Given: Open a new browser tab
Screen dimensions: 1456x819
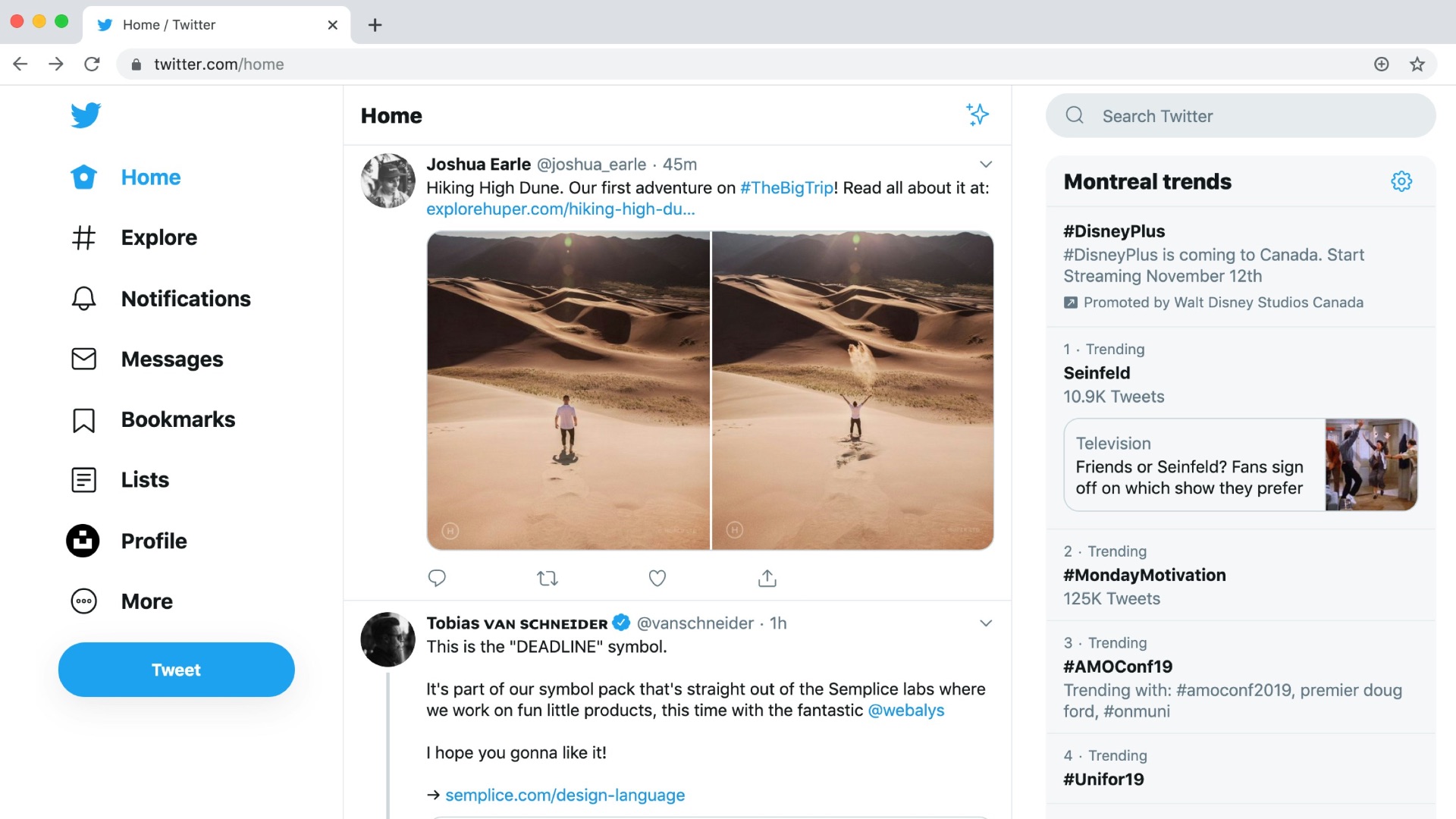Looking at the screenshot, I should coord(375,25).
